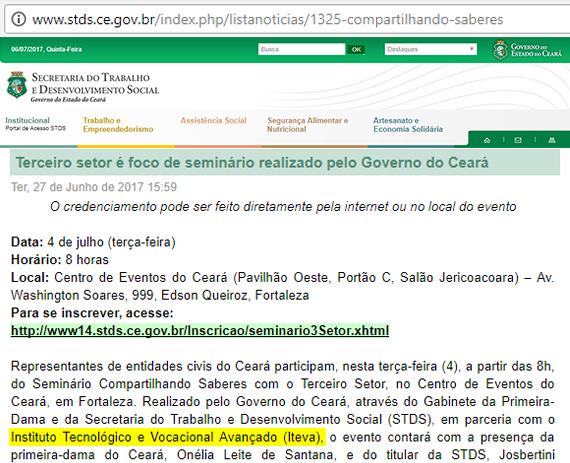Focus the Busca search field
The width and height of the screenshot is (570, 463).
pyautogui.click(x=301, y=49)
